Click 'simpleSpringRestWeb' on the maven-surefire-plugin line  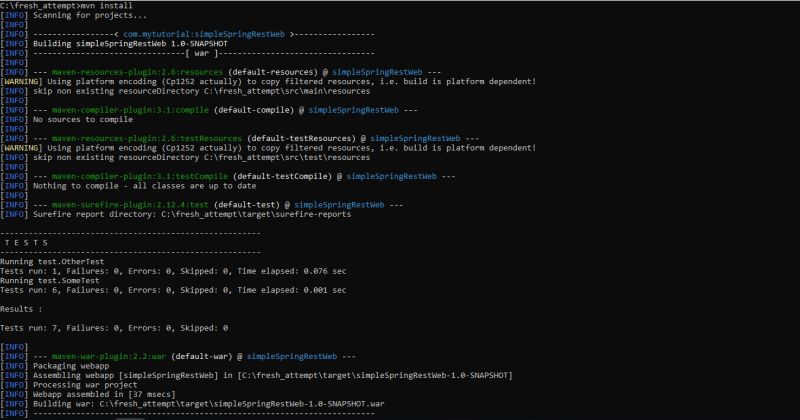(339, 205)
